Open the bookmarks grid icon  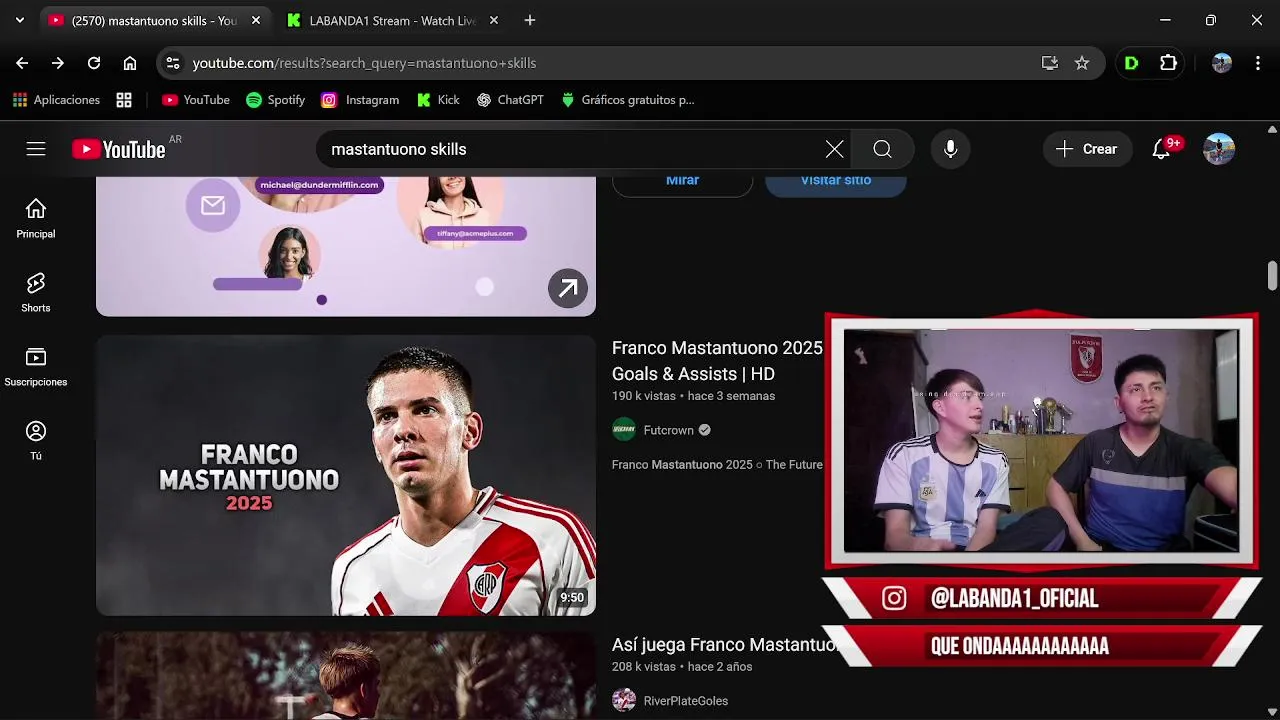coord(124,100)
